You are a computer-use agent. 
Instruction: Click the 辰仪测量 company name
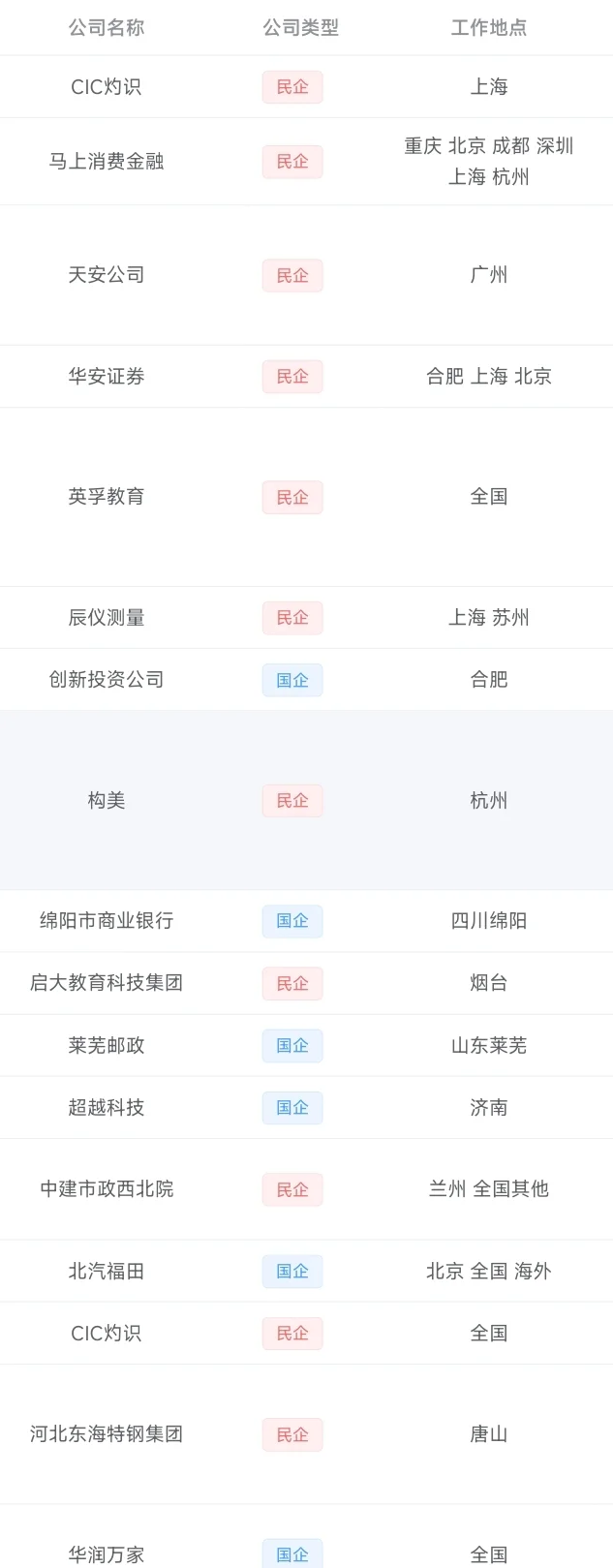coord(107,618)
